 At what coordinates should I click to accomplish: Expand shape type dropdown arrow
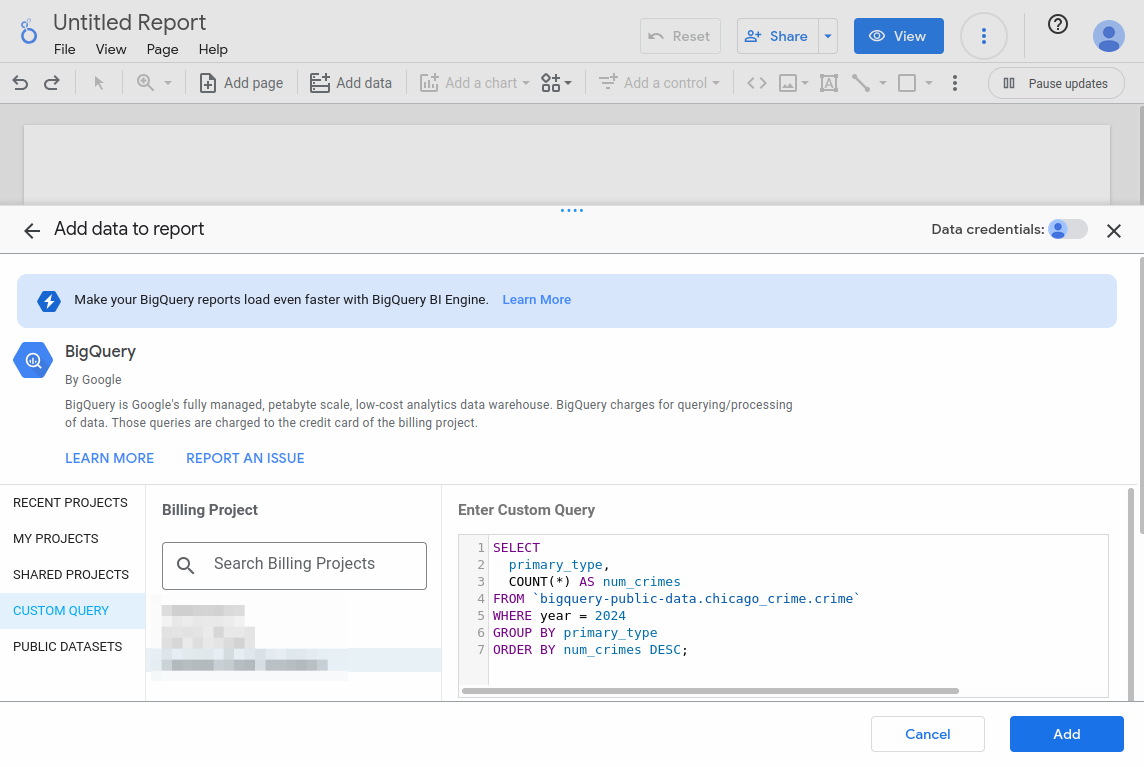click(929, 83)
